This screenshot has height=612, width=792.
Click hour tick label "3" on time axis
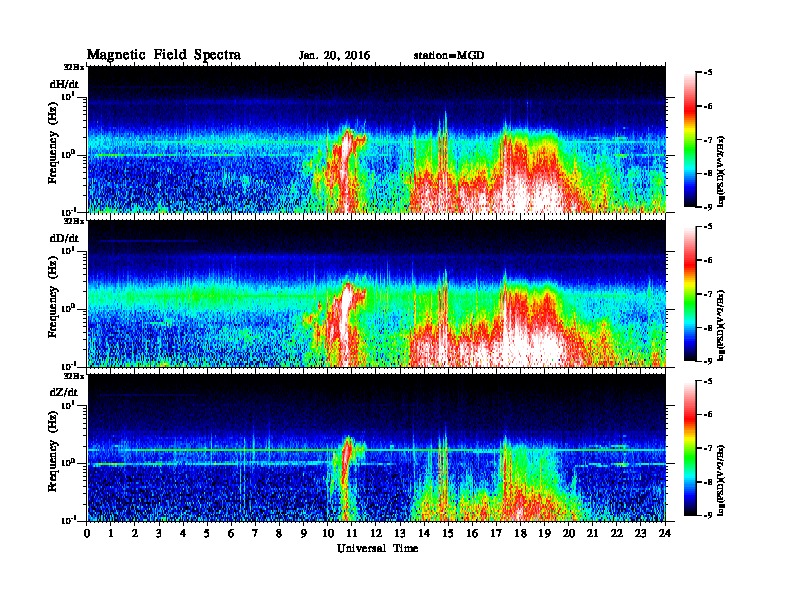tap(160, 534)
